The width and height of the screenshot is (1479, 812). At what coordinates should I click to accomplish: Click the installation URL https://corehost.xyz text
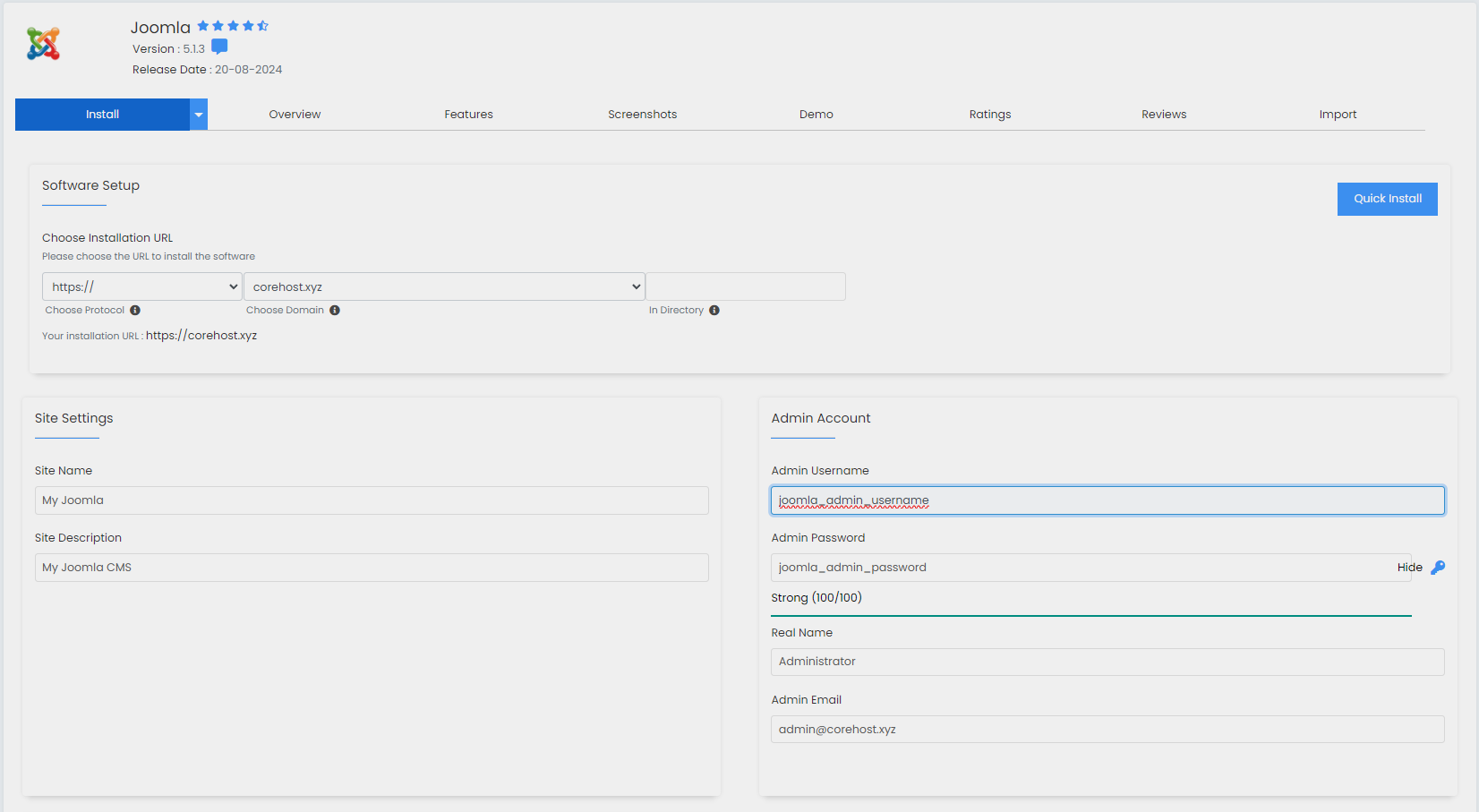click(x=201, y=336)
